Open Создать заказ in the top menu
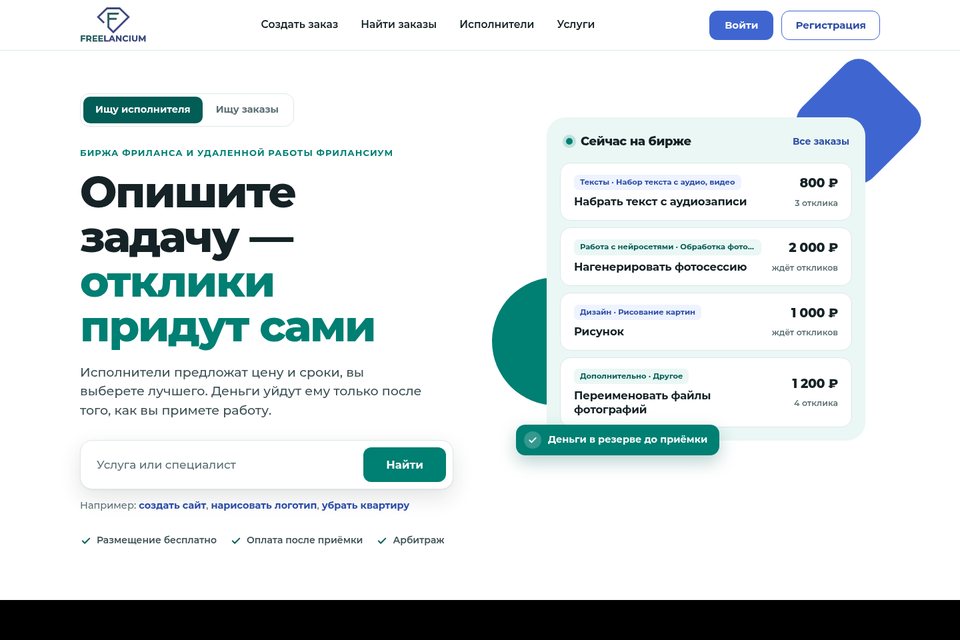Viewport: 960px width, 640px height. tap(299, 24)
